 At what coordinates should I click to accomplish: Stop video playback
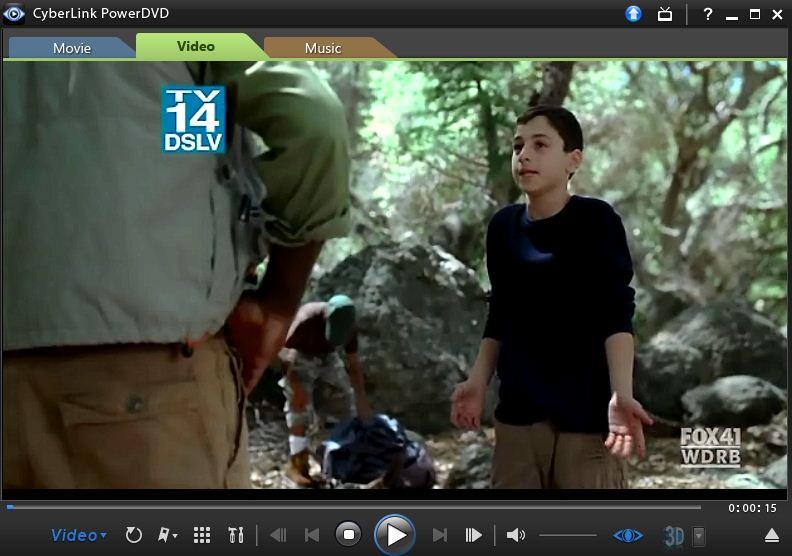(349, 534)
